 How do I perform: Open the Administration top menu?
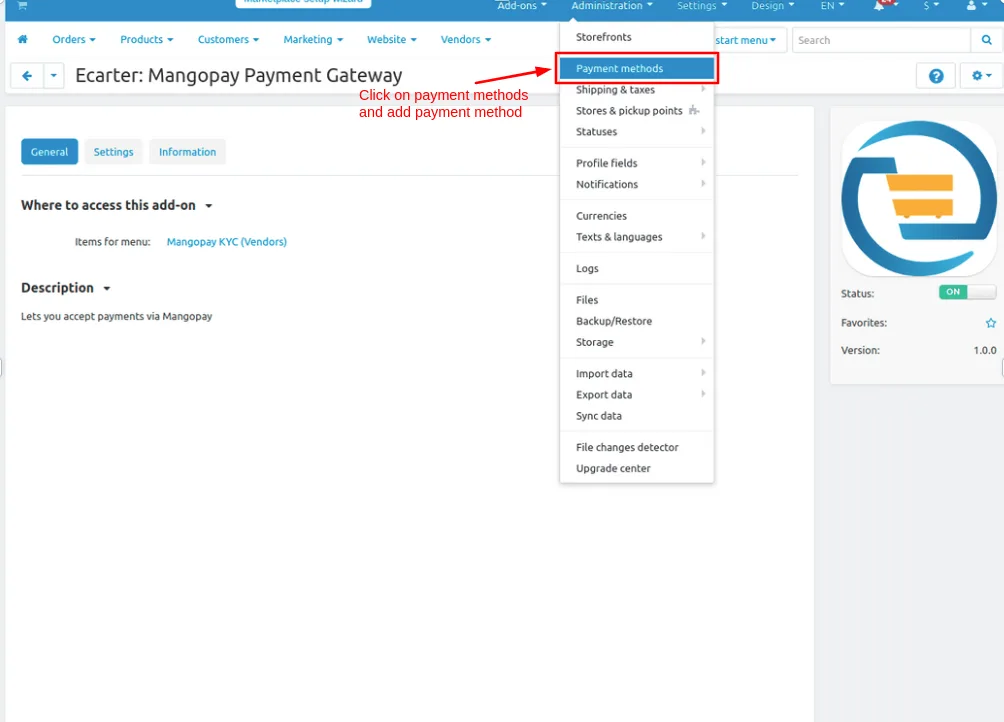(611, 6)
